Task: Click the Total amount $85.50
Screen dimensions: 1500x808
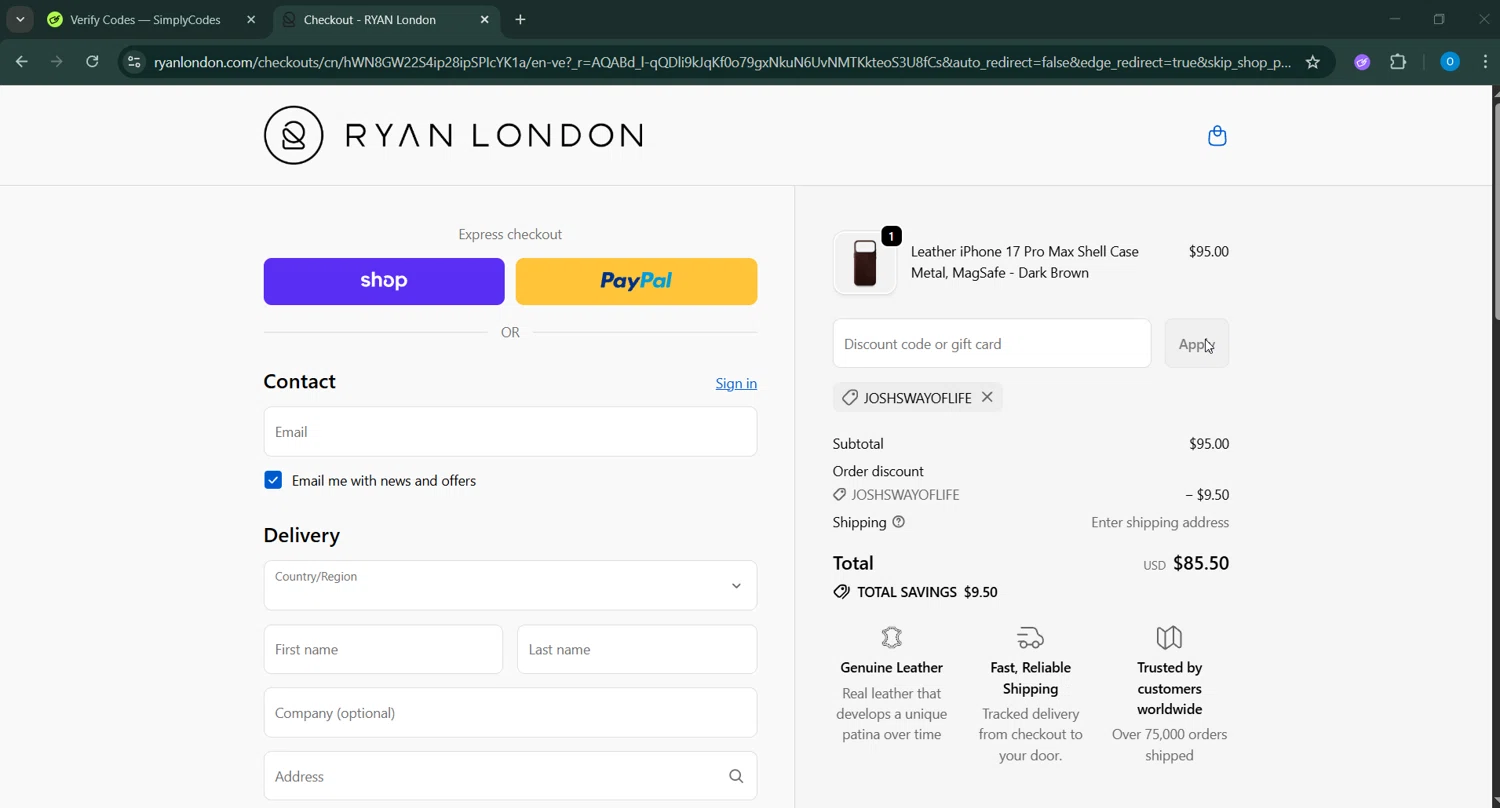Action: point(1201,563)
